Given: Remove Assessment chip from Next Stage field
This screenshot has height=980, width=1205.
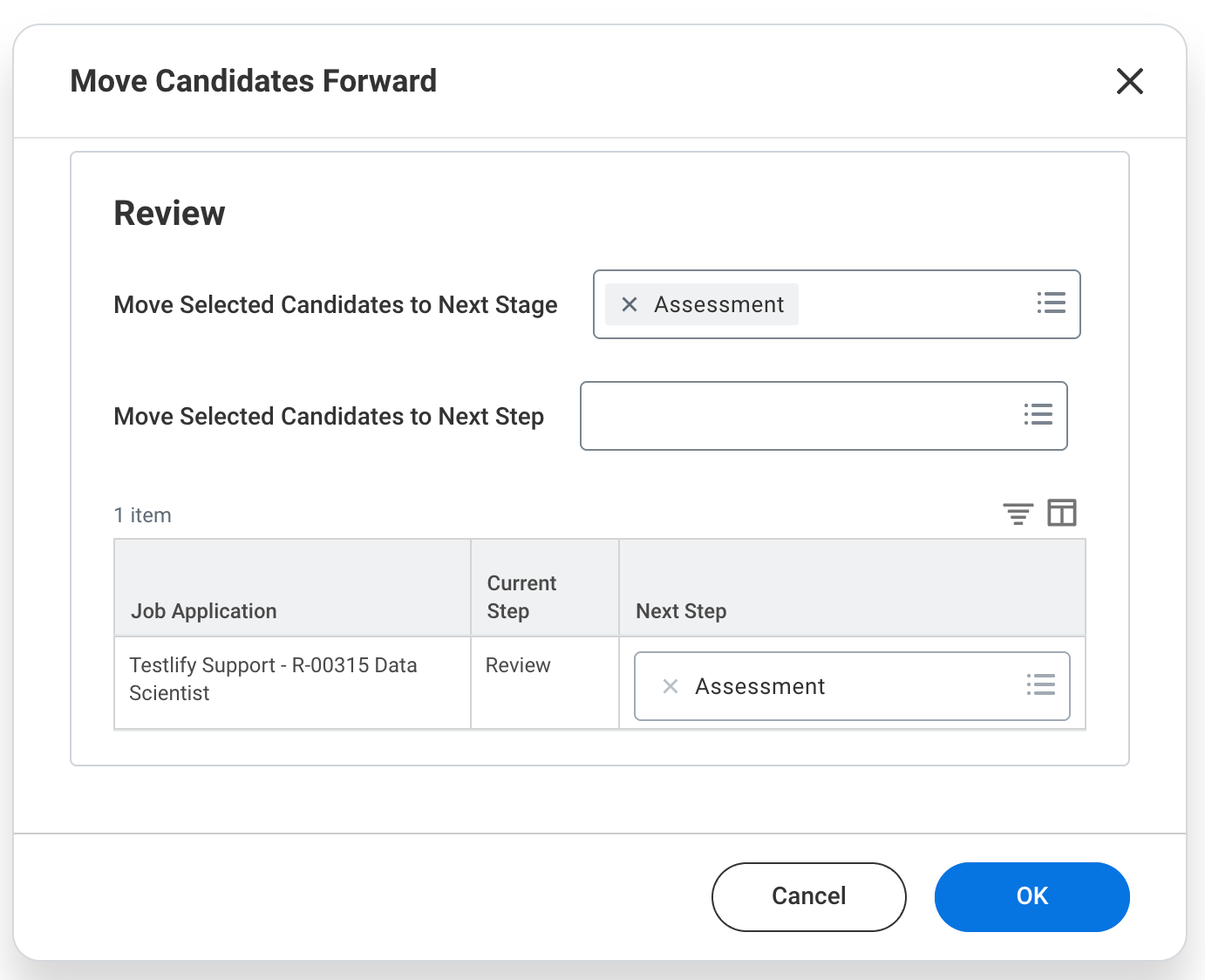Looking at the screenshot, I should click(x=630, y=304).
